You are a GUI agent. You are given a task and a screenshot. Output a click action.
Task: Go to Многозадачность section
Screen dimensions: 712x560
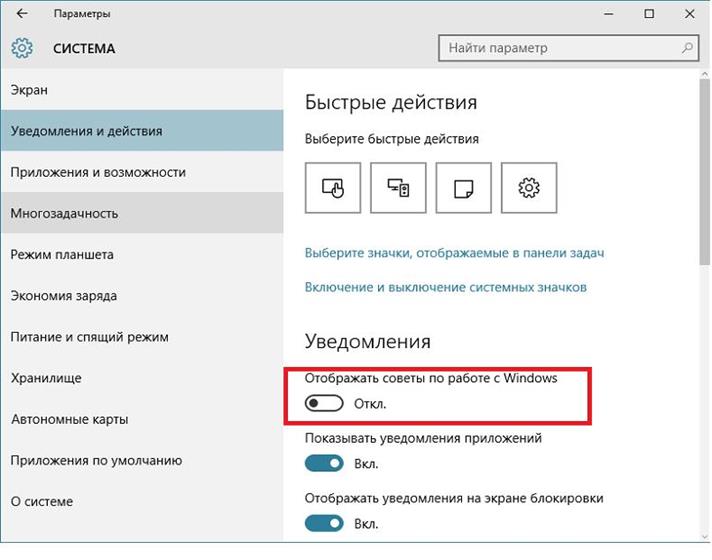[64, 213]
